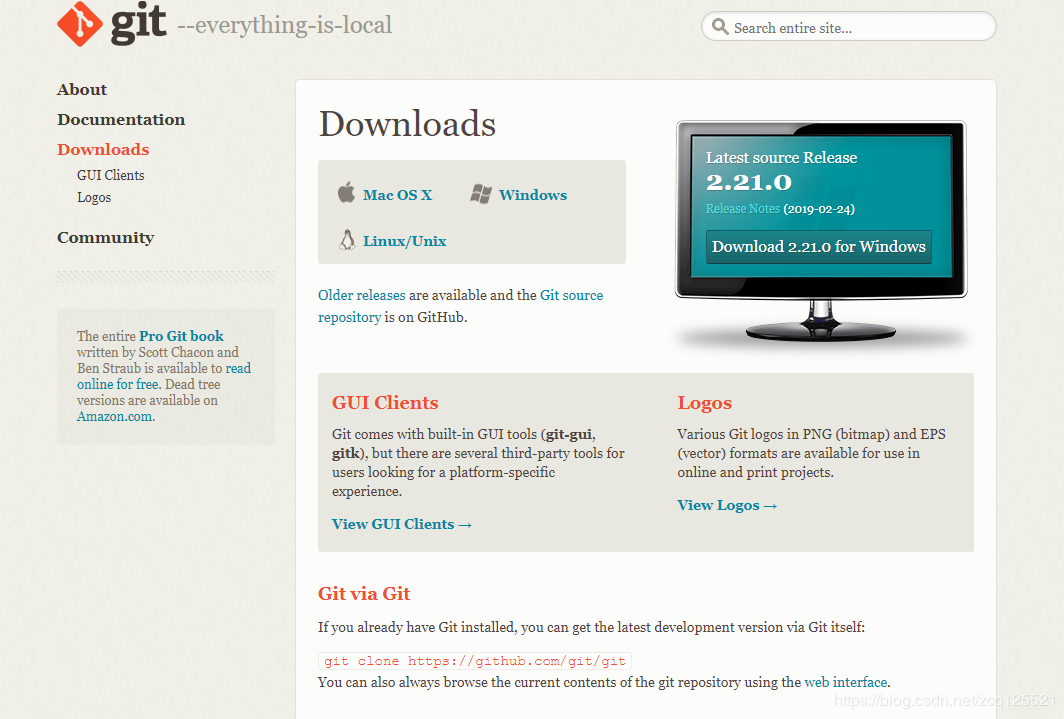Click the Linux penguin icon

[x=347, y=239]
